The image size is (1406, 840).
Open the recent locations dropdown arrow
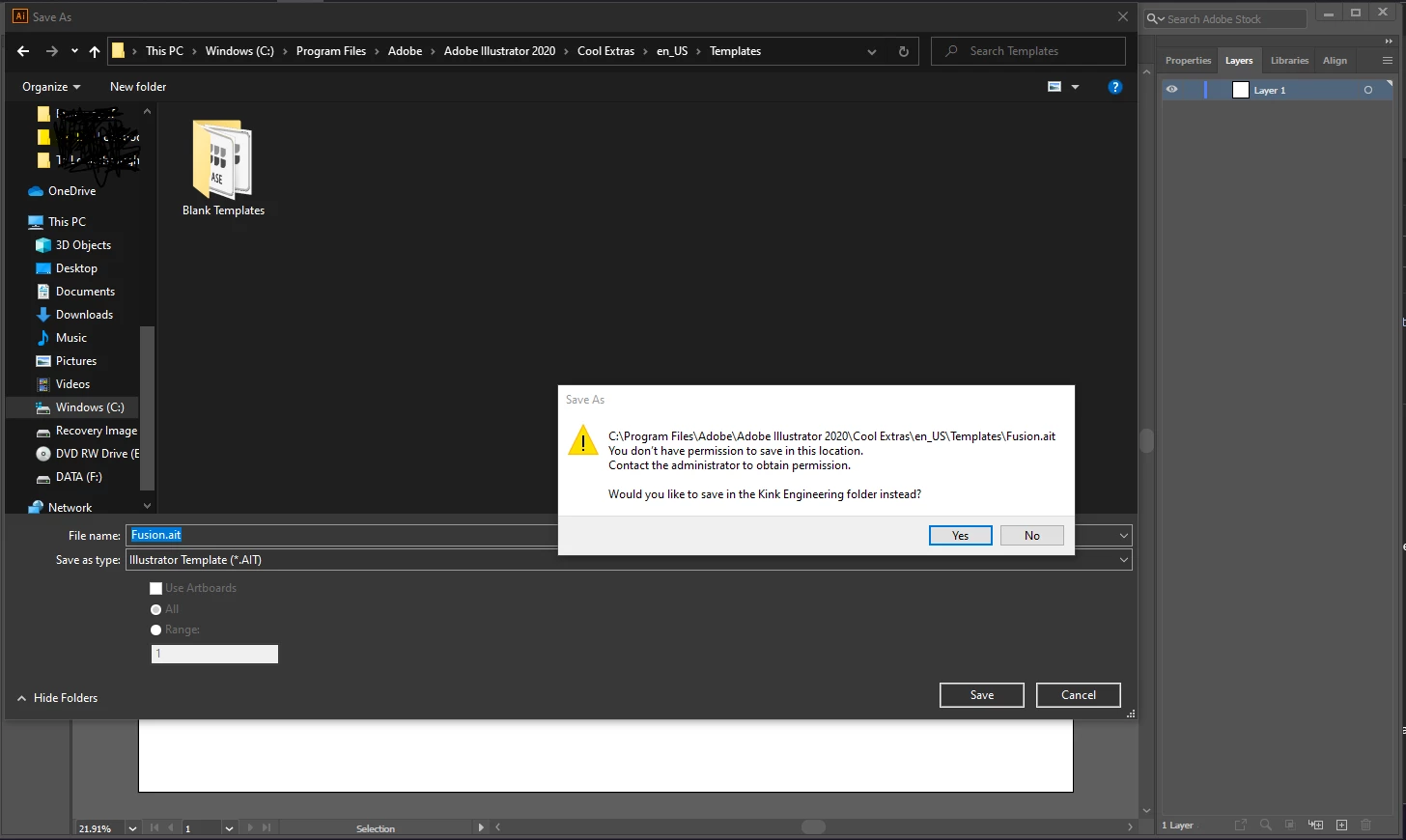74,51
